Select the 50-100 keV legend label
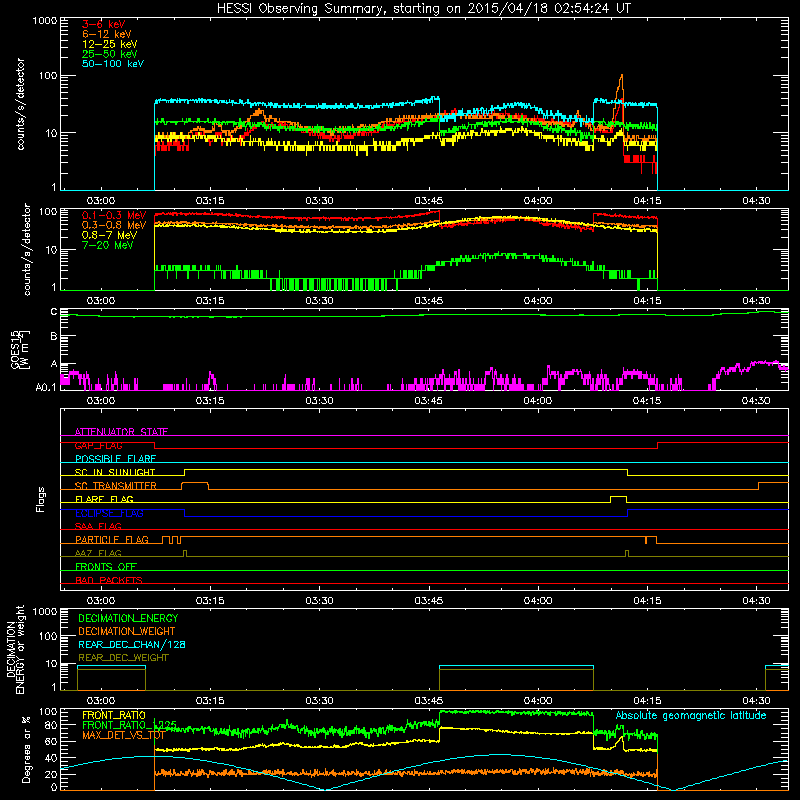The height and width of the screenshot is (800, 800). point(113,64)
